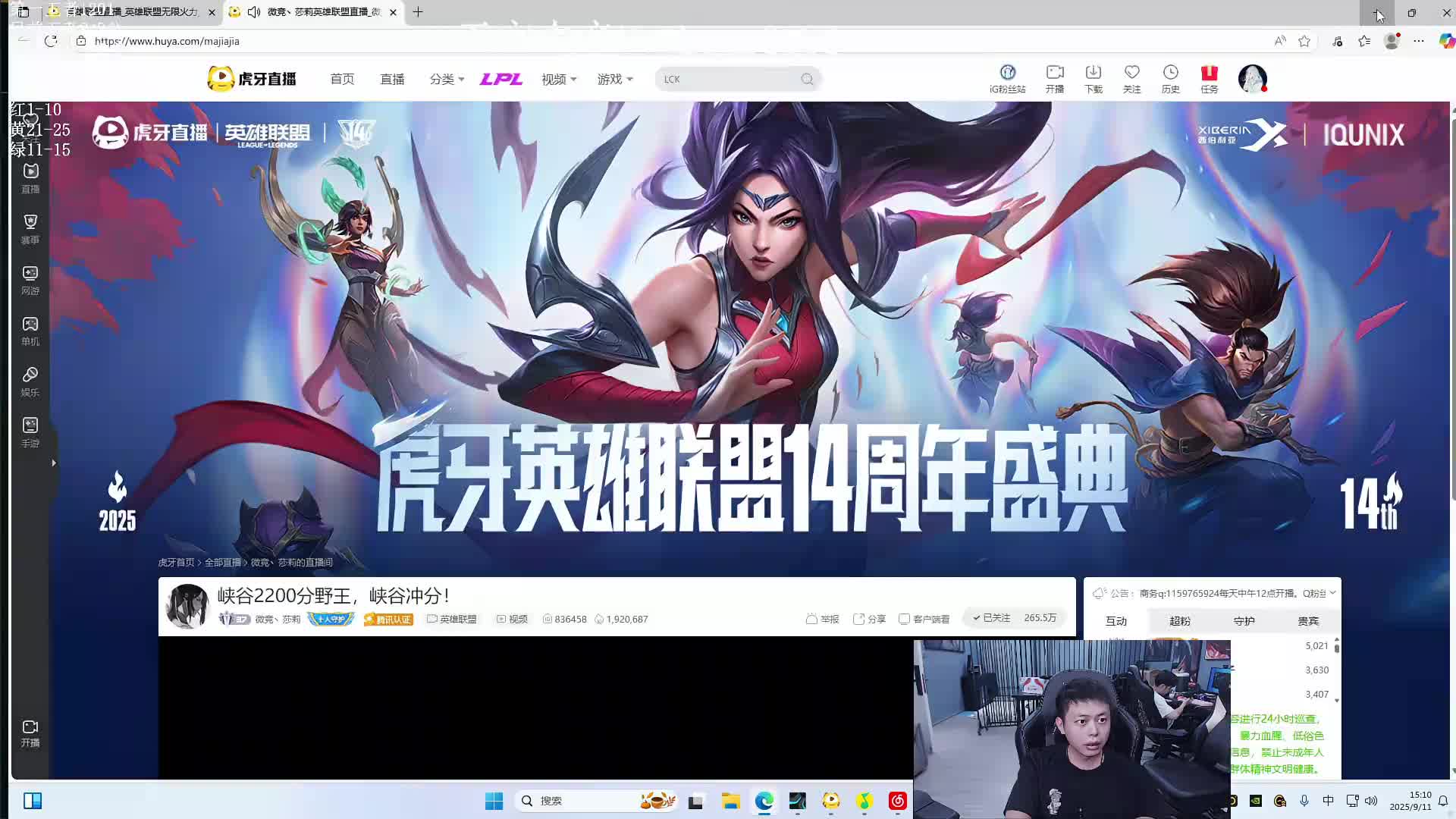Refresh the browser page
Image resolution: width=1456 pixels, height=819 pixels.
pyautogui.click(x=51, y=41)
